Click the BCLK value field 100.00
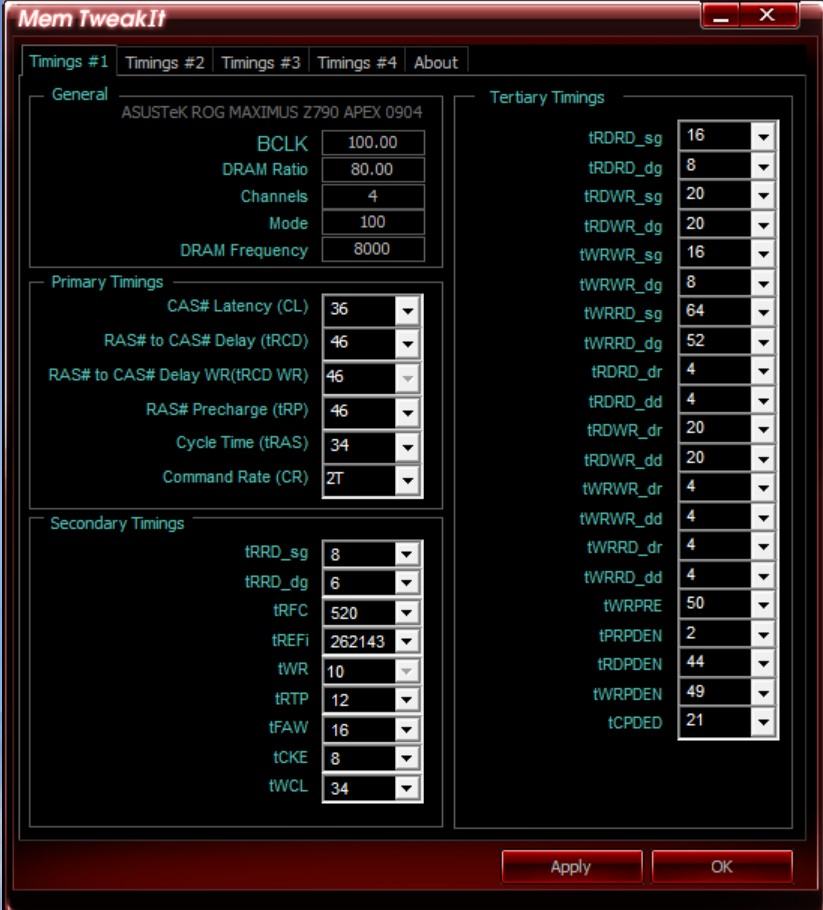823x910 pixels. (373, 143)
